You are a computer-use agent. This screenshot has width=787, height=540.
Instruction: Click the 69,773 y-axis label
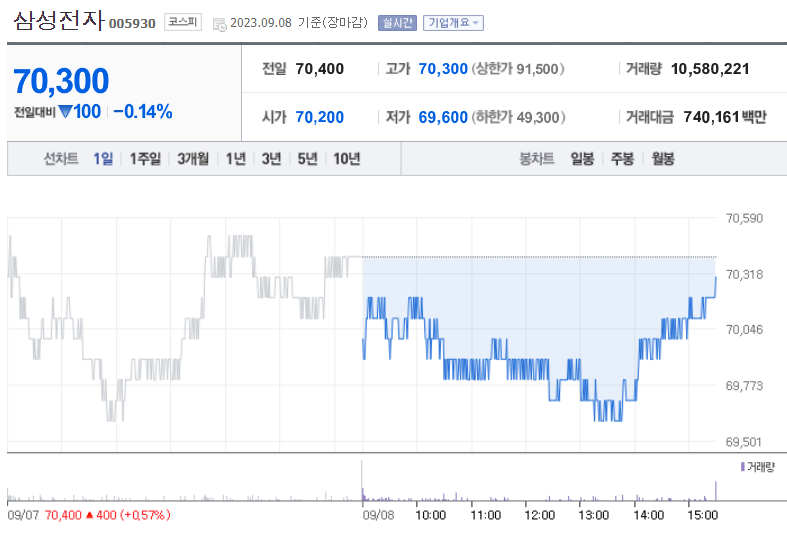pos(744,386)
